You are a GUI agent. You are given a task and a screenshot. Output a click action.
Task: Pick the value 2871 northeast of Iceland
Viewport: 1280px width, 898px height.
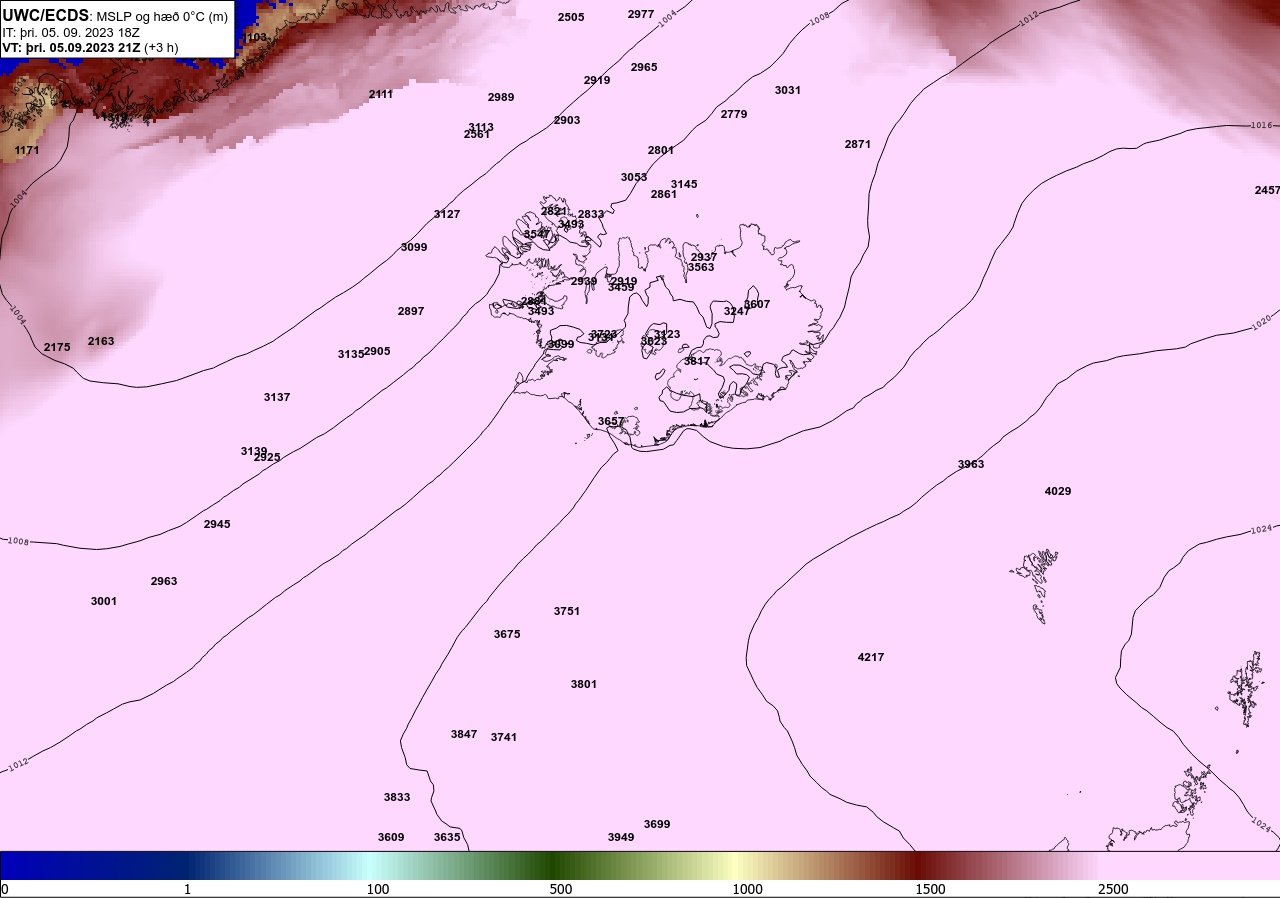[858, 144]
